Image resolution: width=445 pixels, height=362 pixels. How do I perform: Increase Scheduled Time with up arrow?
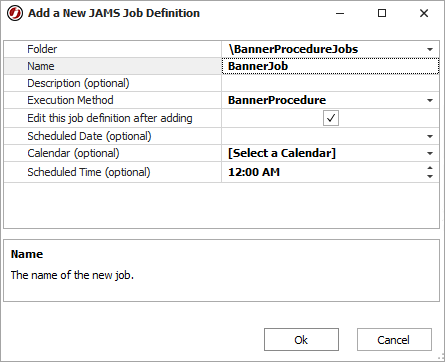pyautogui.click(x=430, y=168)
